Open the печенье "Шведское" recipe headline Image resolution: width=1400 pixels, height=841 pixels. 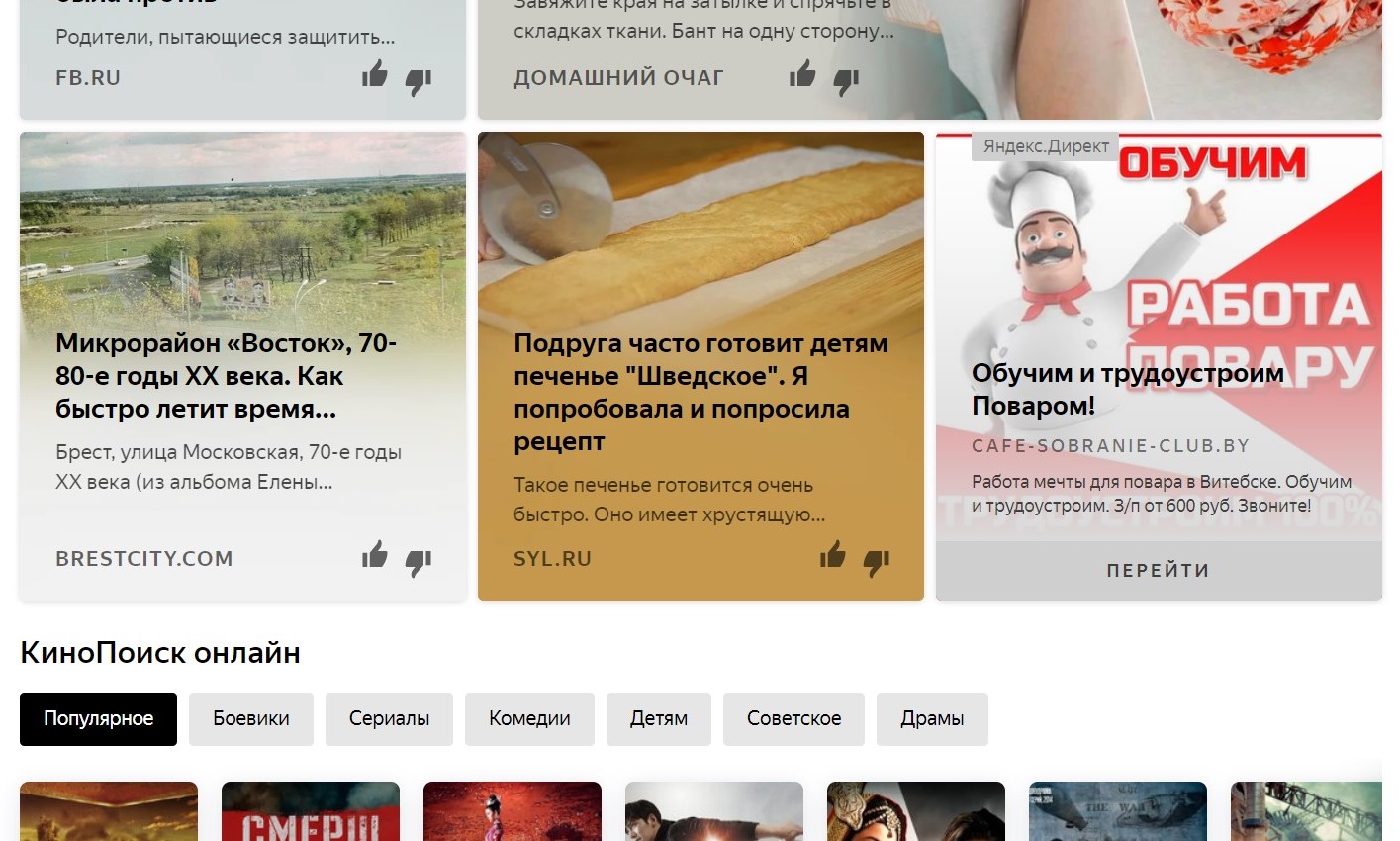click(700, 392)
